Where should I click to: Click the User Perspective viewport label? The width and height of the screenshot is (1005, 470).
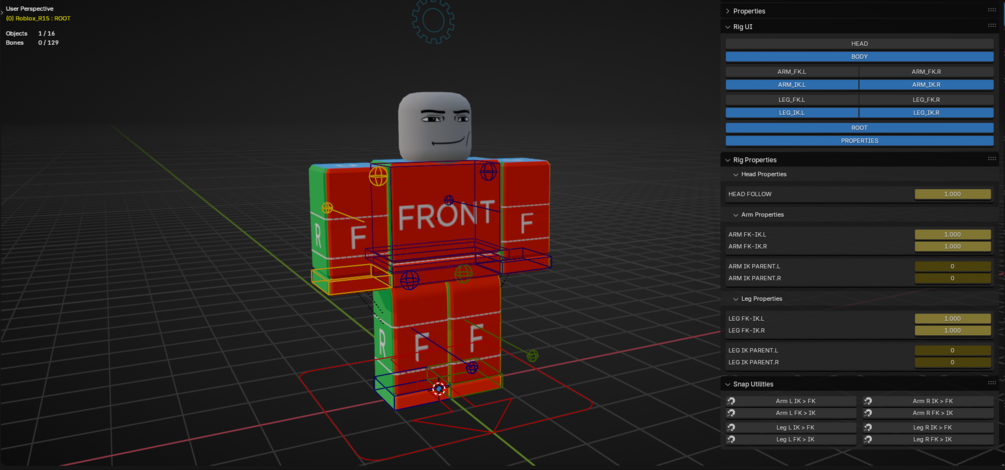click(x=29, y=9)
